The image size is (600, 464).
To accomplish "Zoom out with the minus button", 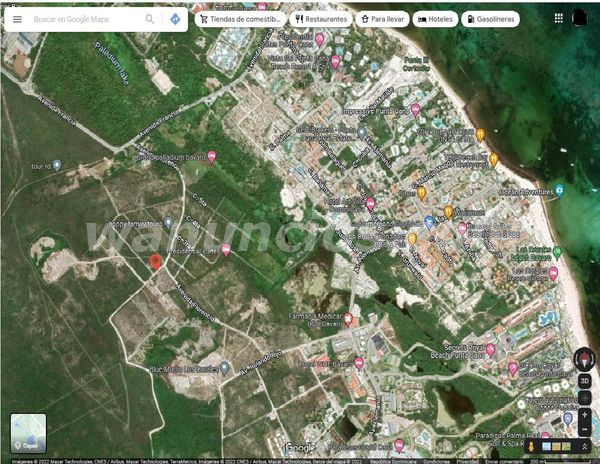I will (x=584, y=429).
